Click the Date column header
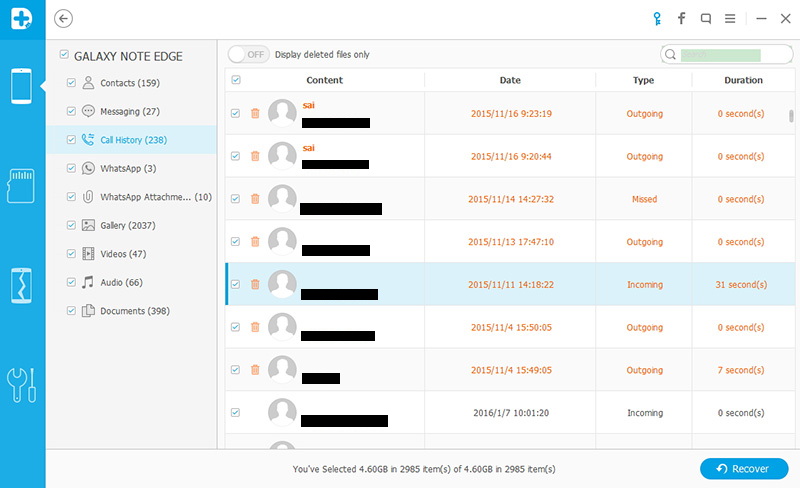This screenshot has height=488, width=800. pyautogui.click(x=510, y=80)
